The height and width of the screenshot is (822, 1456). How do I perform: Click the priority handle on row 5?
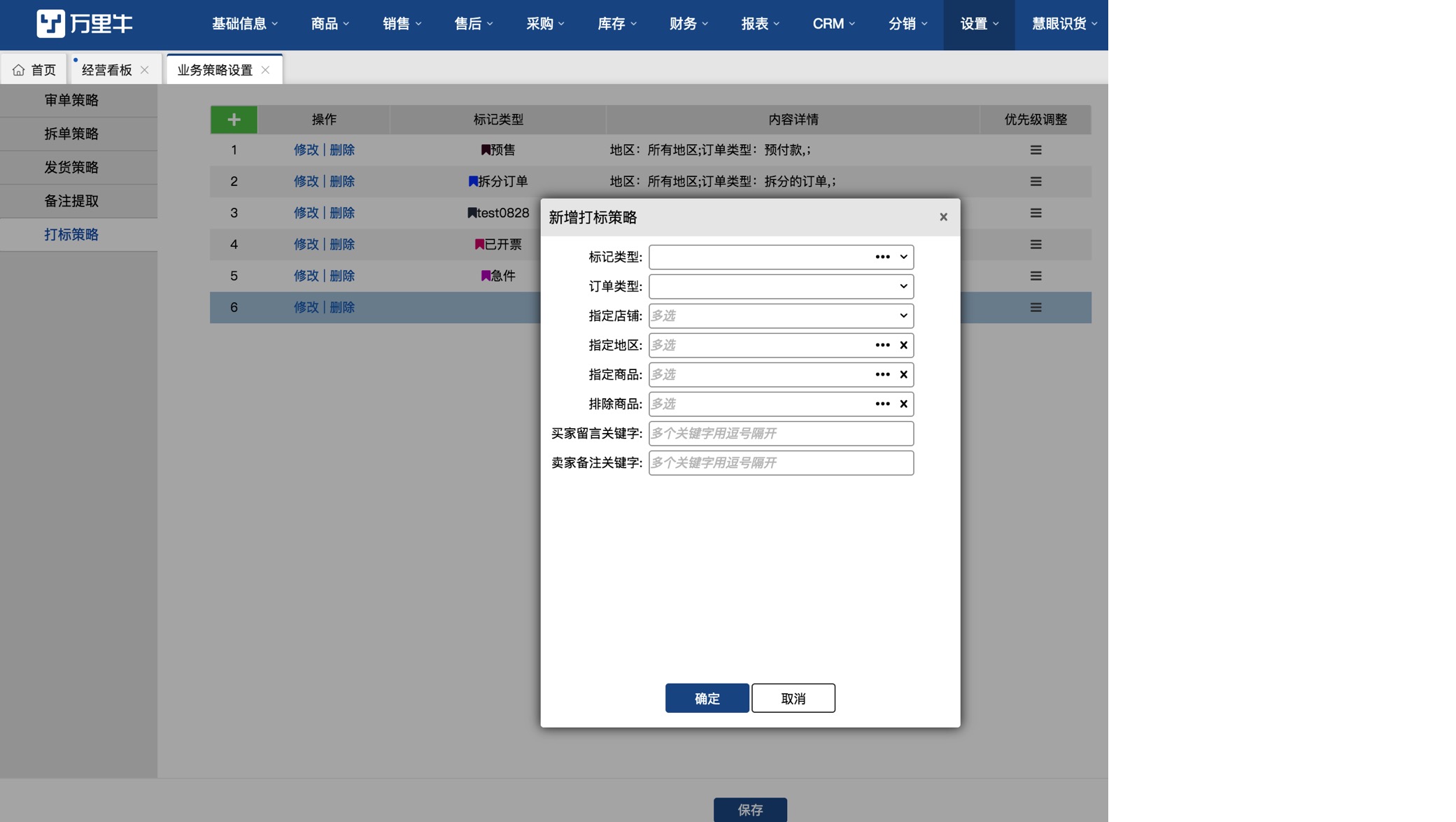pos(1036,276)
